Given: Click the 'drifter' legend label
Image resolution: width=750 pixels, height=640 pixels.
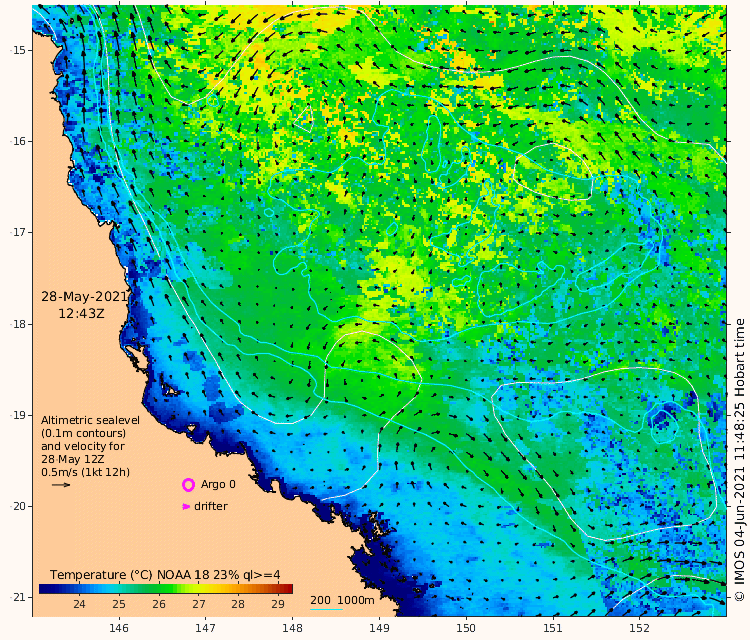Looking at the screenshot, I should 211,506.
